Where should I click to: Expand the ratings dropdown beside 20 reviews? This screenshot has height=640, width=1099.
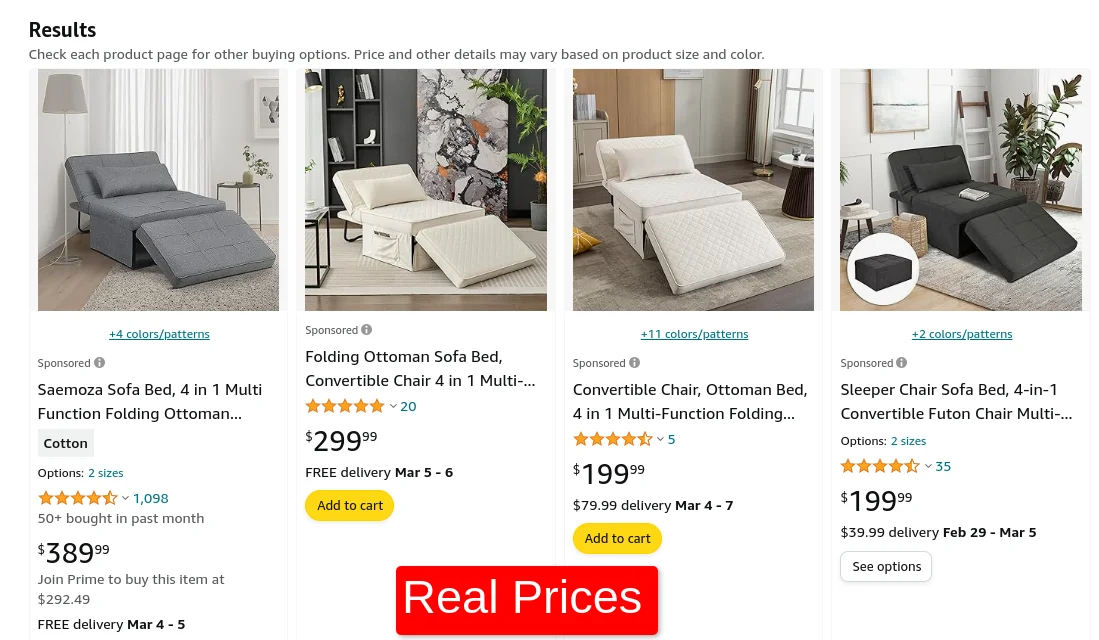393,406
